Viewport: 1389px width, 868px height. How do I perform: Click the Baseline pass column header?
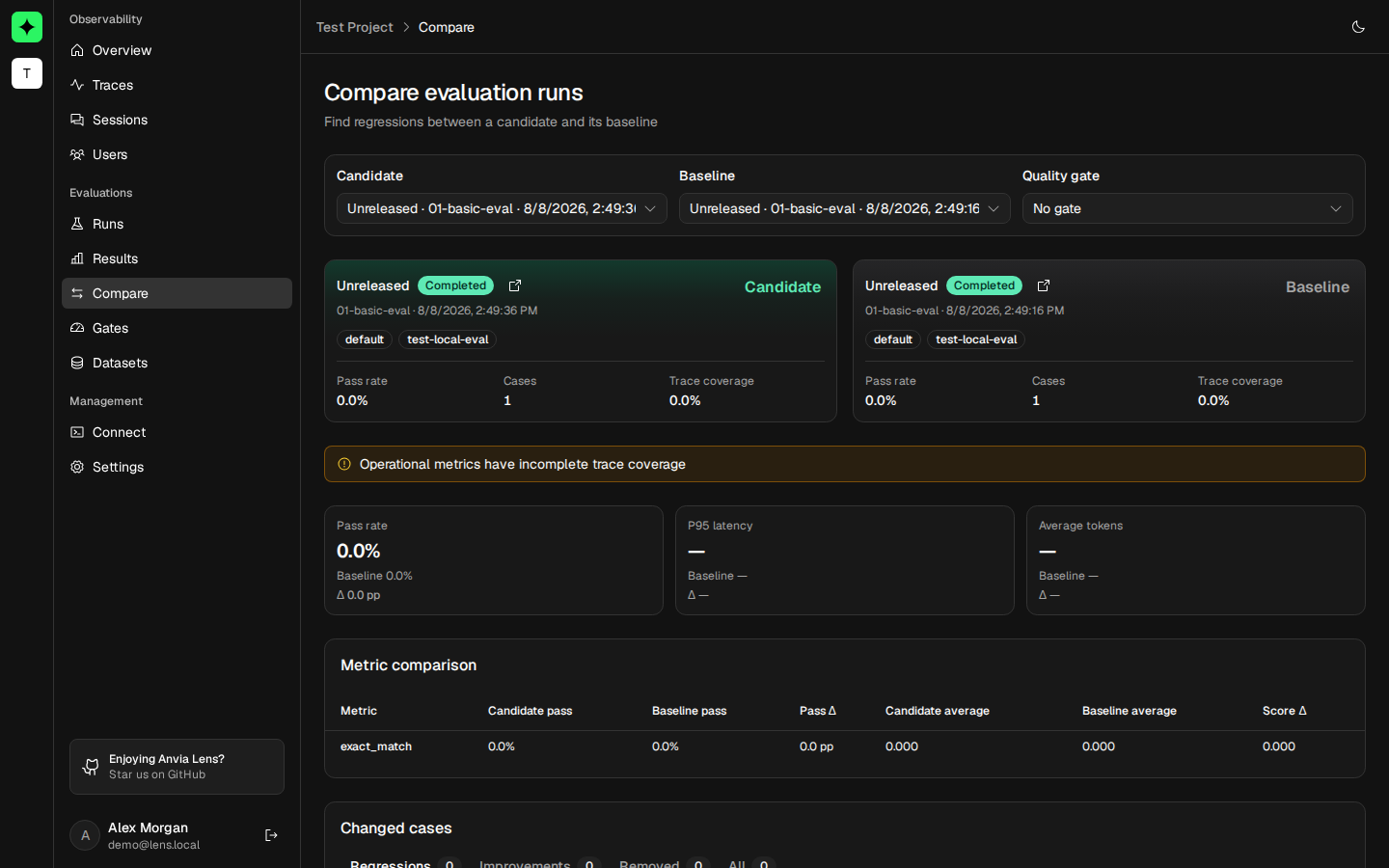point(690,711)
